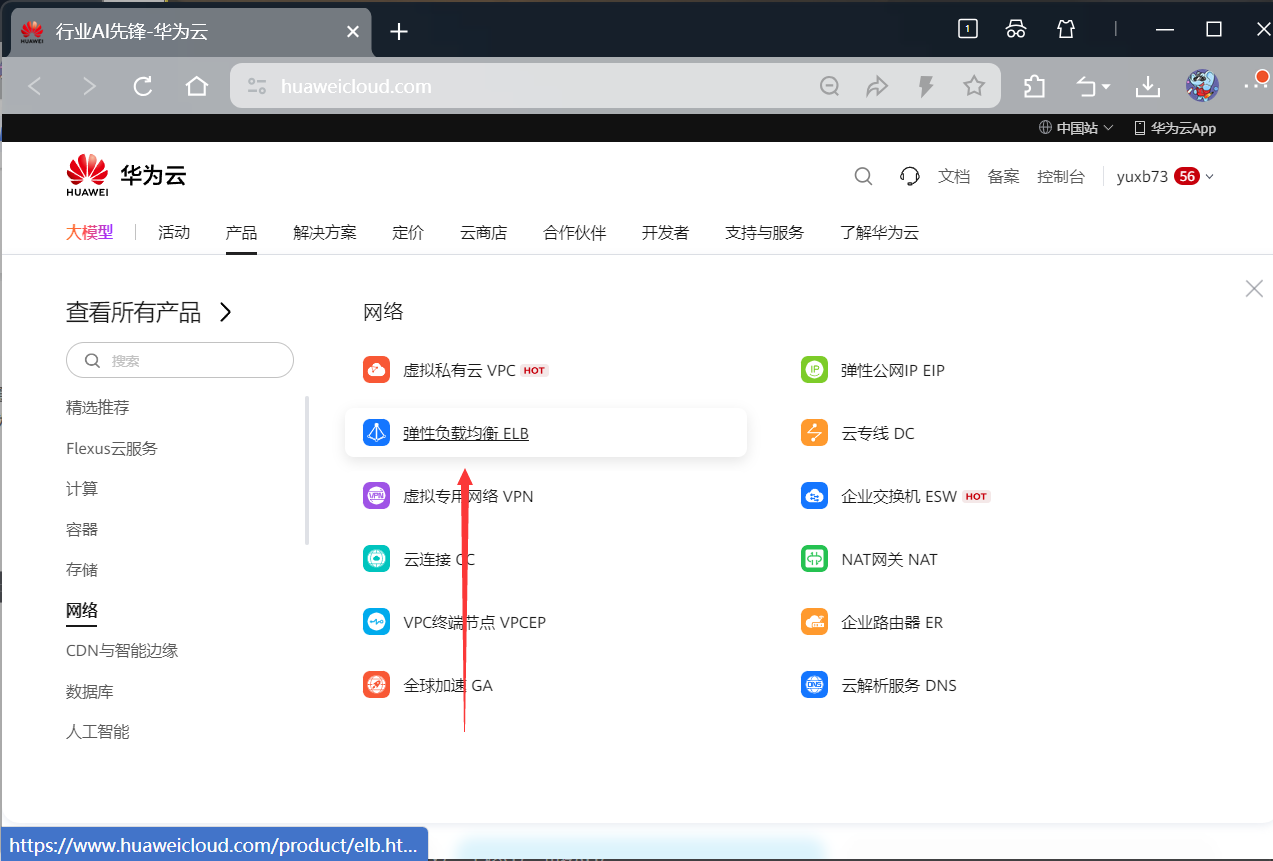1273x861 pixels.
Task: Open the 云商店 nav menu
Action: pos(483,232)
